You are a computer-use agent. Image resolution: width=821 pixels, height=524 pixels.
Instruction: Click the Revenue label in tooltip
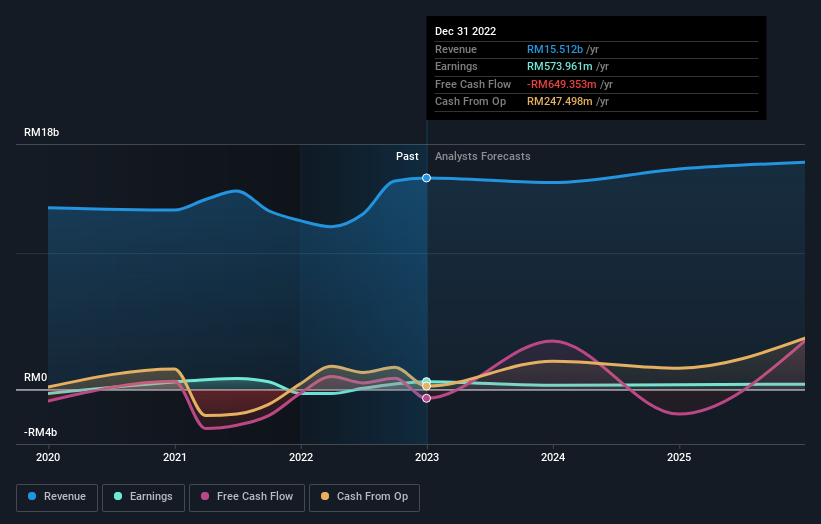click(456, 49)
